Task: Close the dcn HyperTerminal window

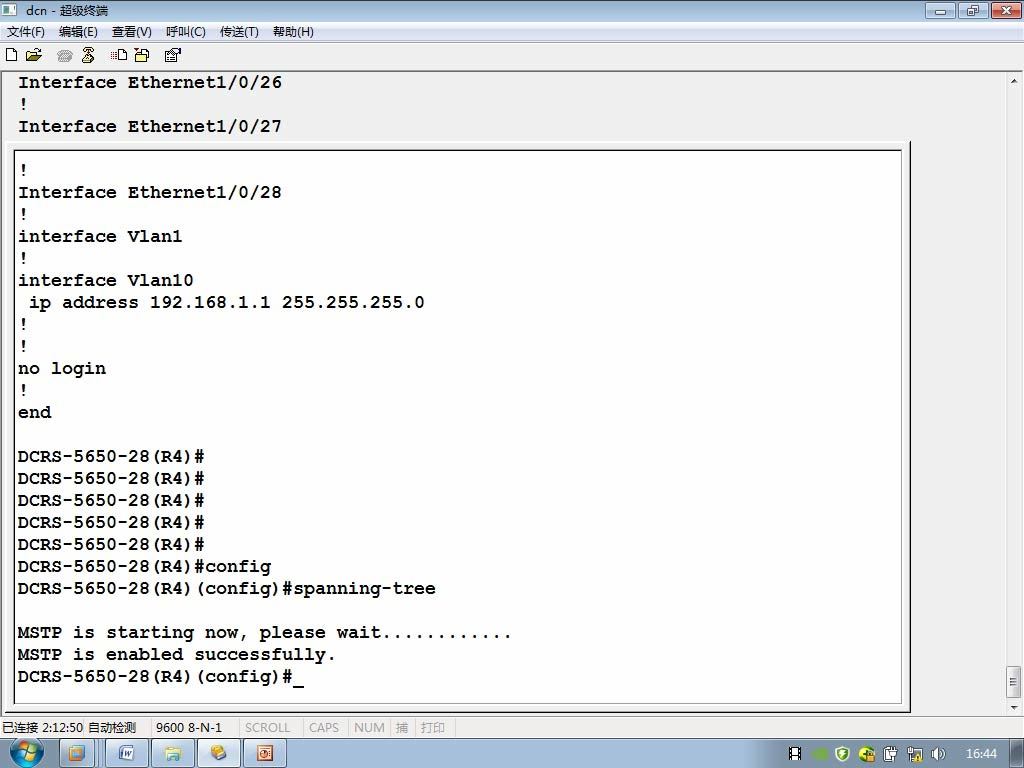Action: pos(1005,10)
